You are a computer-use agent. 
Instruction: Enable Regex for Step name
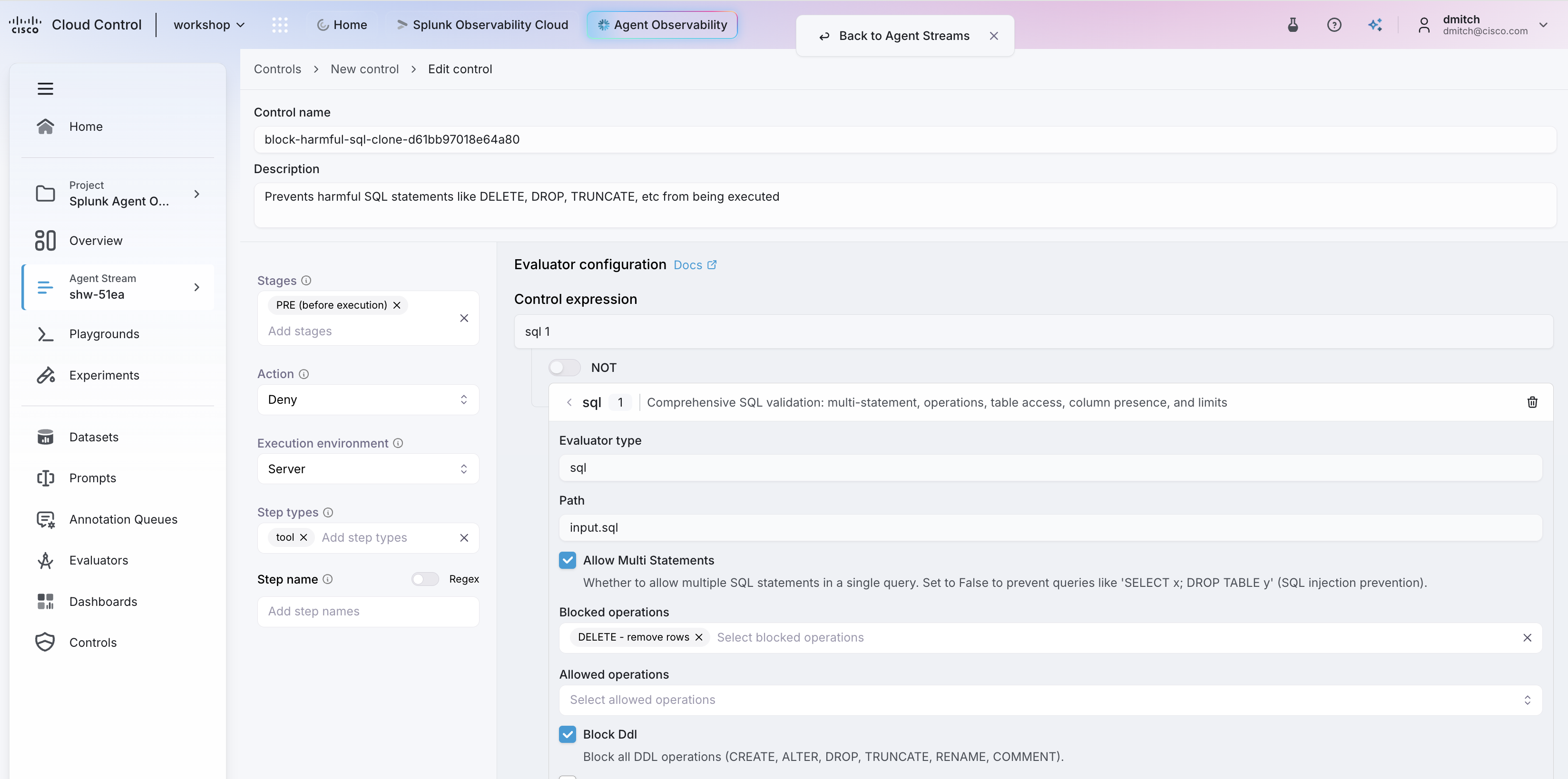click(425, 579)
